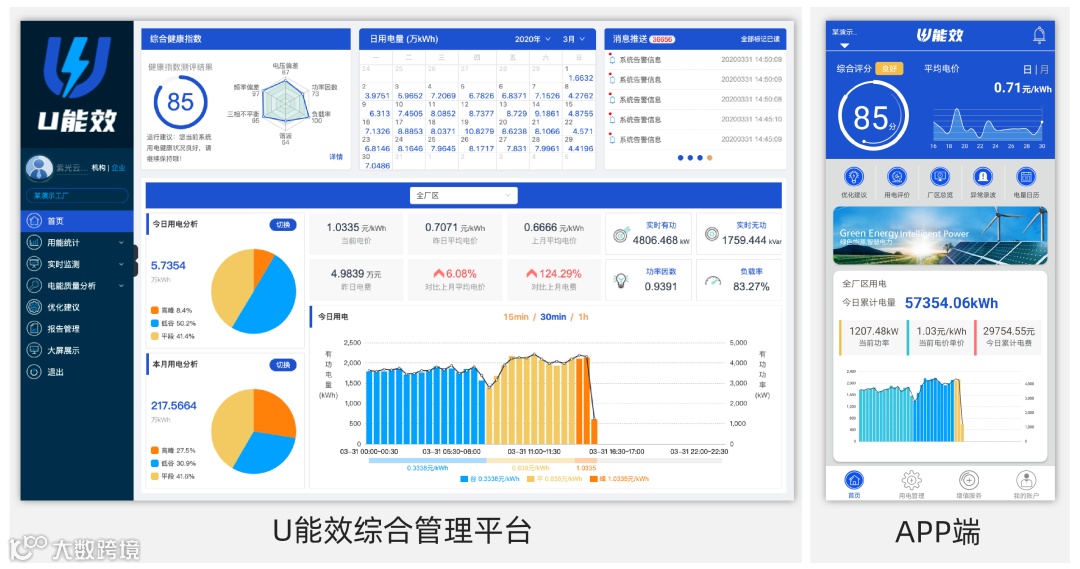Open the 全厂区 zone dropdown
The image size is (1080, 569).
click(464, 196)
